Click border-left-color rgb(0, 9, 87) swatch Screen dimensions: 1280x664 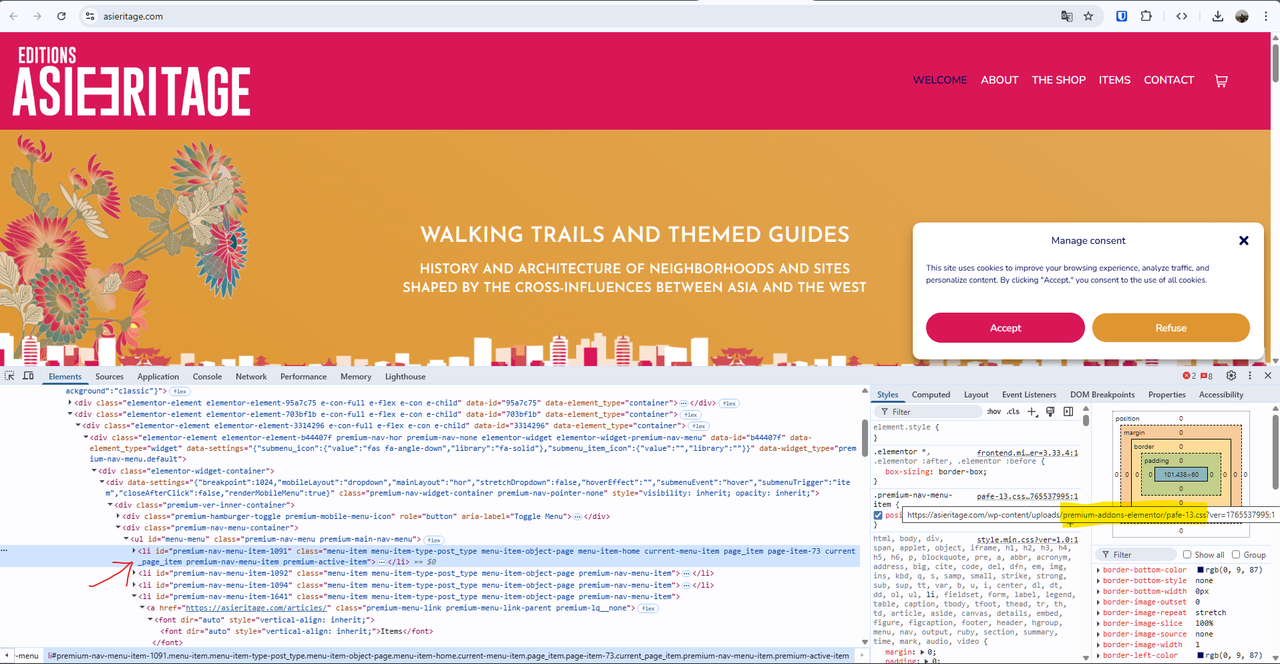[1201, 655]
